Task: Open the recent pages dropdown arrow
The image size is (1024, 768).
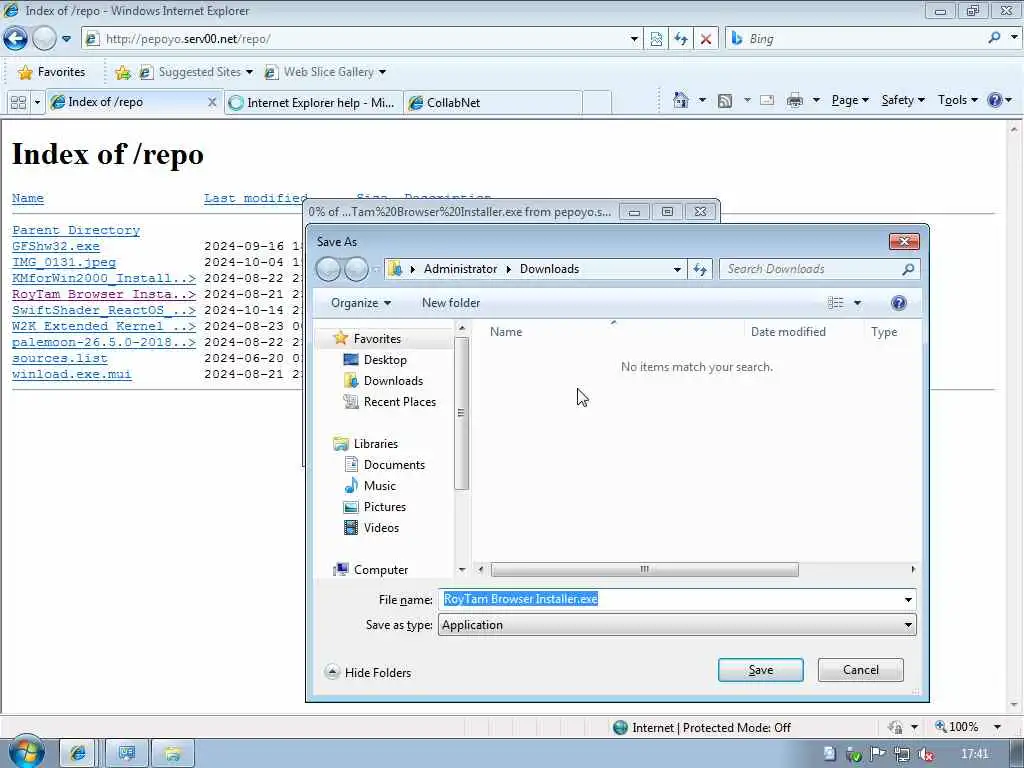Action: tap(66, 39)
